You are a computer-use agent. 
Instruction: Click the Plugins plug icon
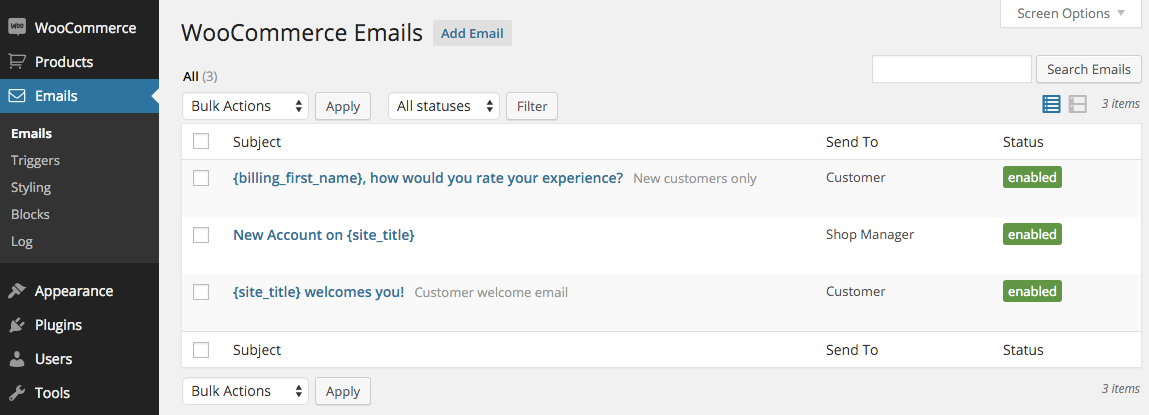click(x=18, y=325)
